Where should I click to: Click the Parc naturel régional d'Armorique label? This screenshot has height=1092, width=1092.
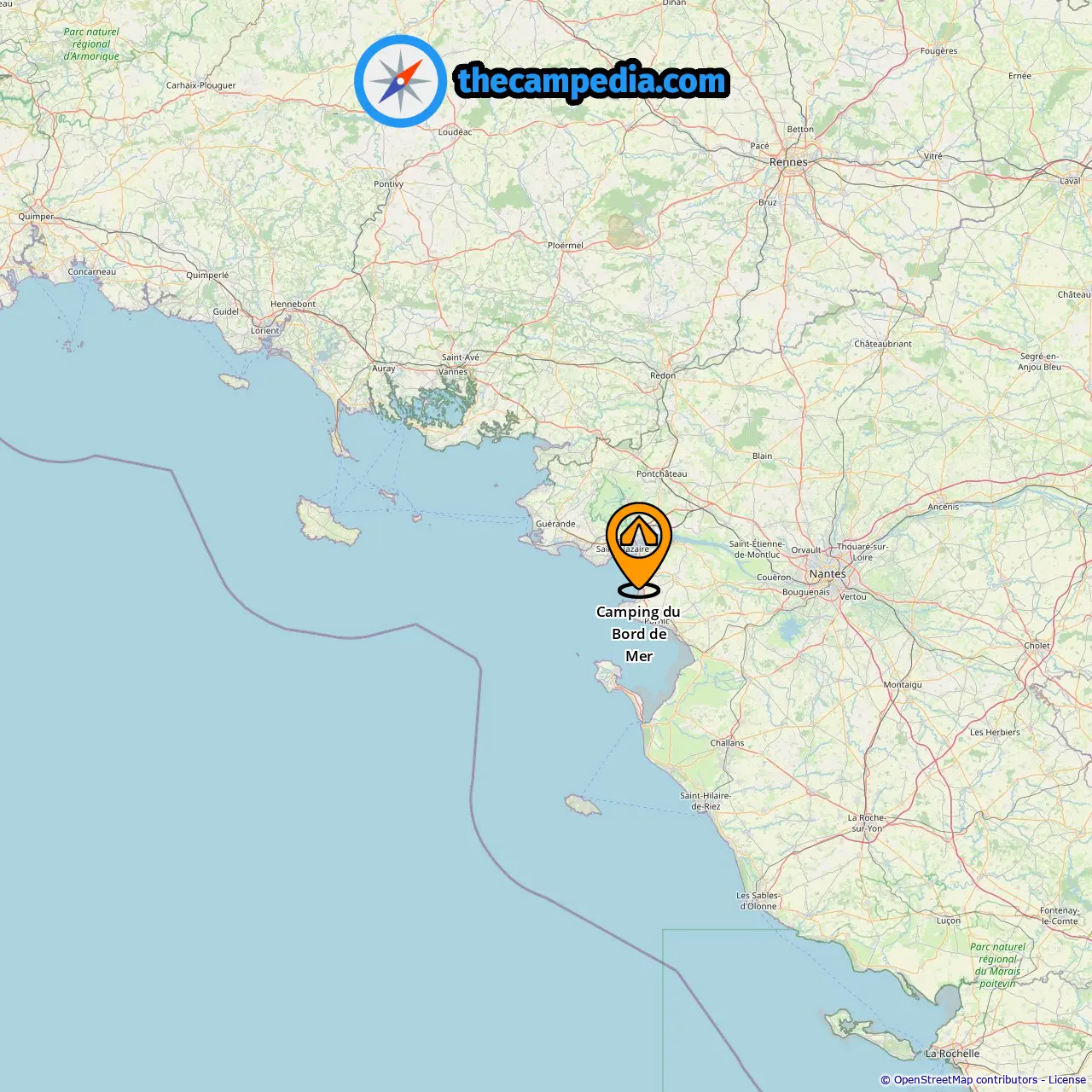pos(91,44)
